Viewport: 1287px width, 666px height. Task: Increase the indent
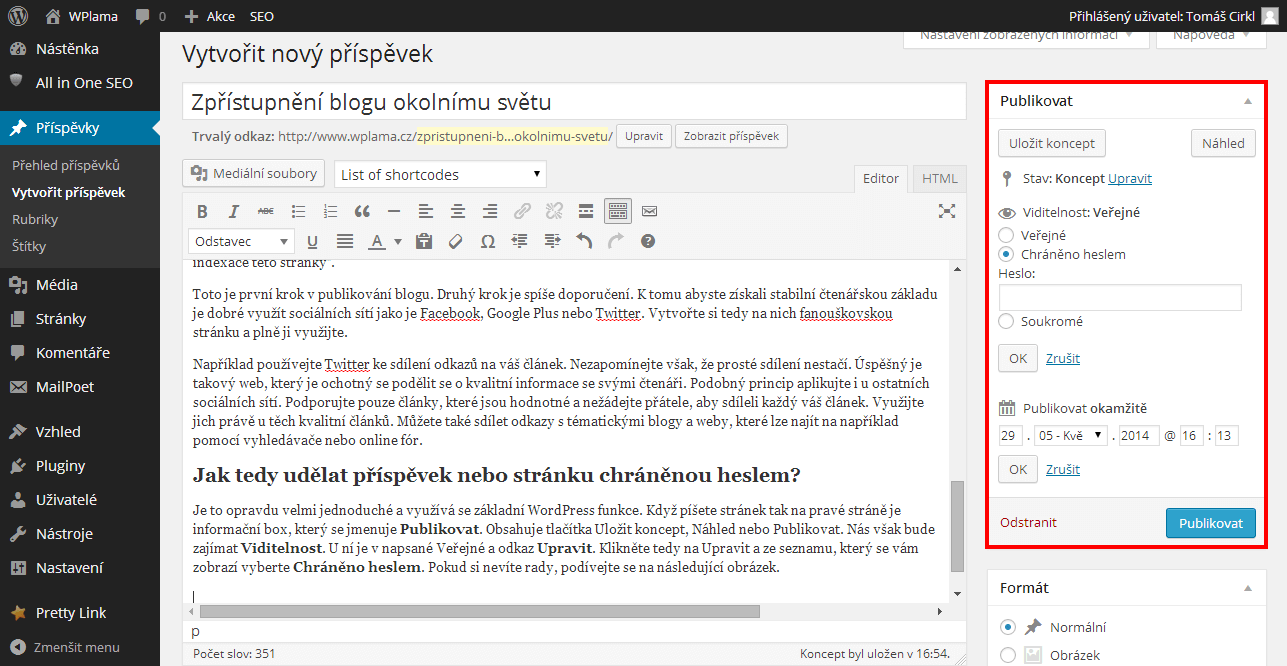[552, 241]
